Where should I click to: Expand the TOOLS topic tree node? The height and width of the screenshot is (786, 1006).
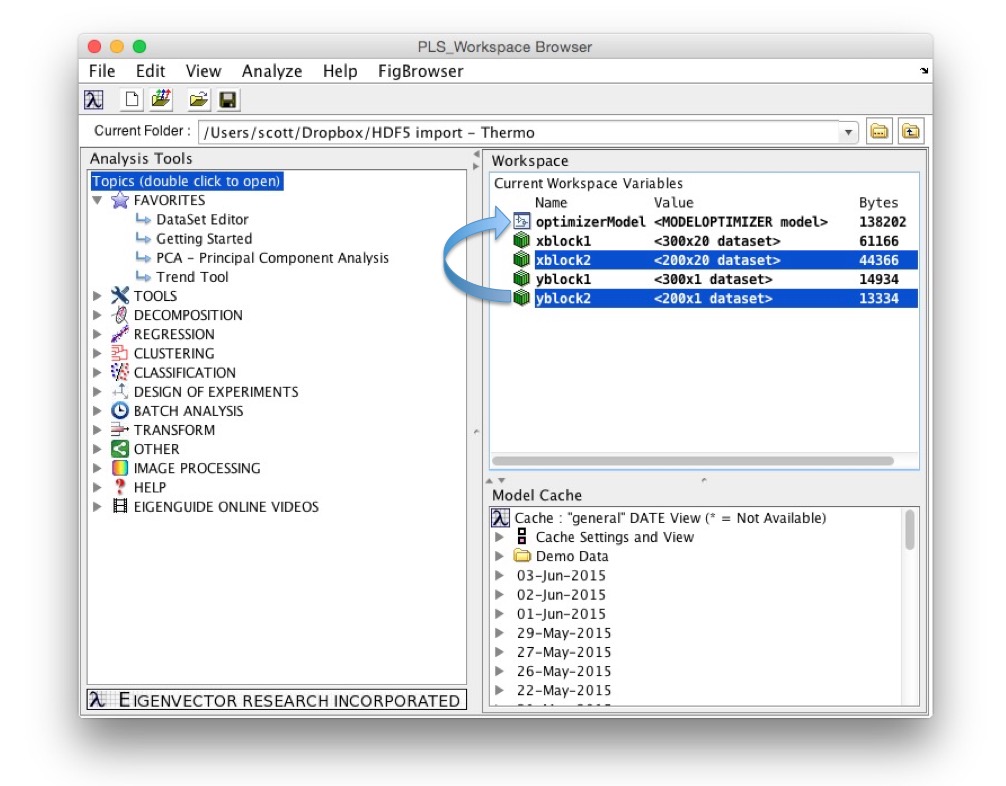98,296
